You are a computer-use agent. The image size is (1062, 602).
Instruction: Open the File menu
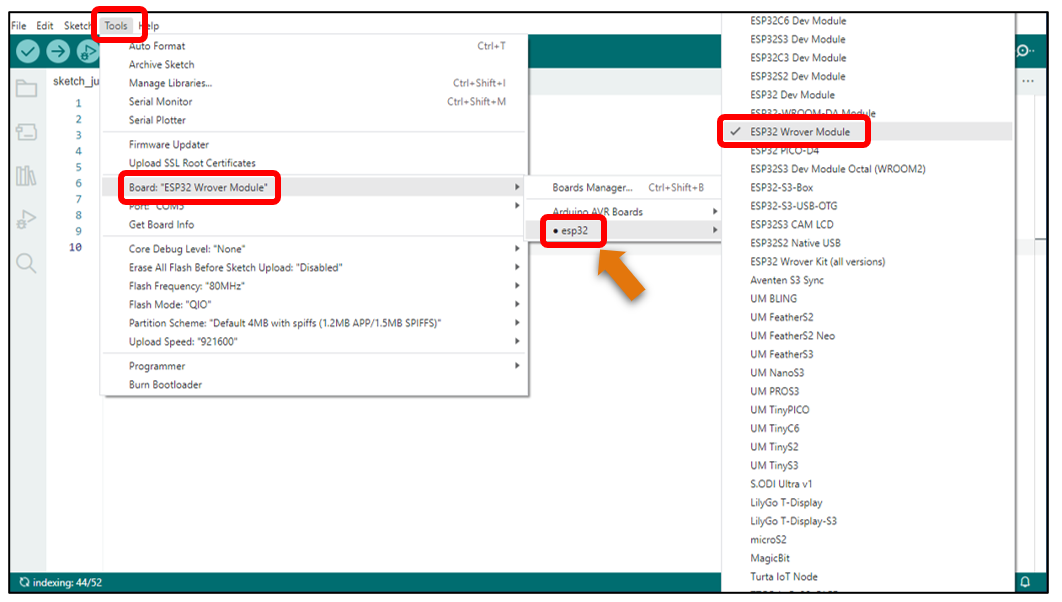19,26
